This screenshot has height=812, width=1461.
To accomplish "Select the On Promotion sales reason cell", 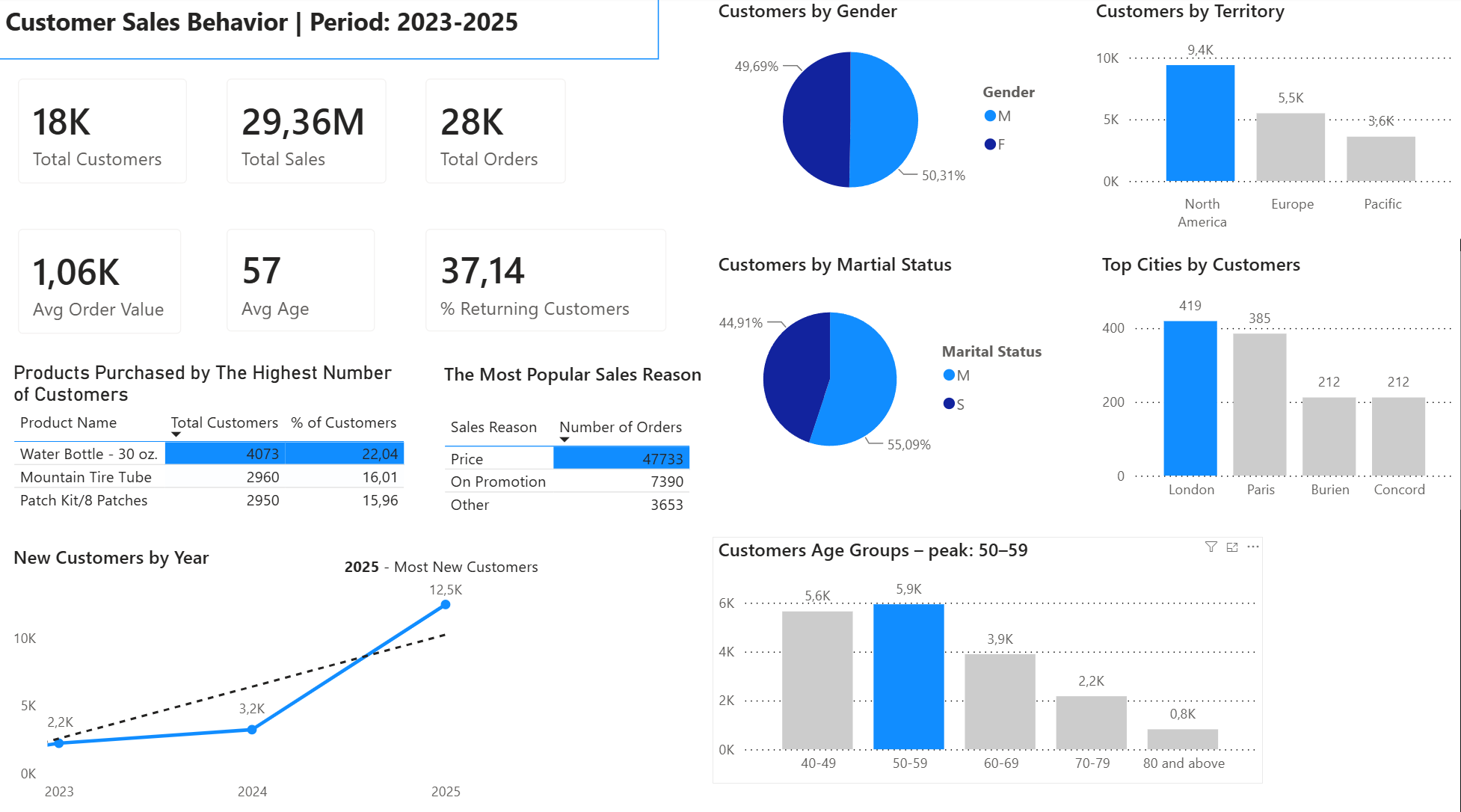I will pyautogui.click(x=498, y=482).
